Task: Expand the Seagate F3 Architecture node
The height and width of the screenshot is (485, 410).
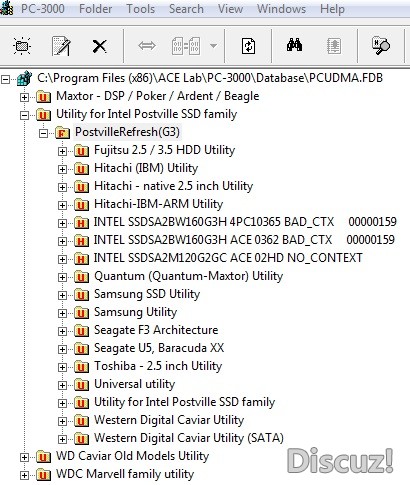Action: [x=62, y=331]
